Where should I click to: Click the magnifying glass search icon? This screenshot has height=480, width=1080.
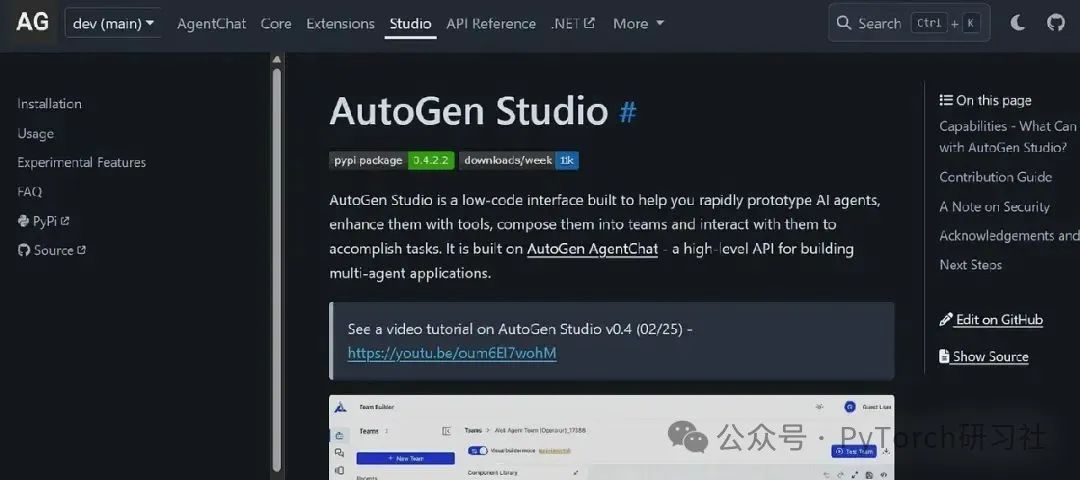[844, 23]
